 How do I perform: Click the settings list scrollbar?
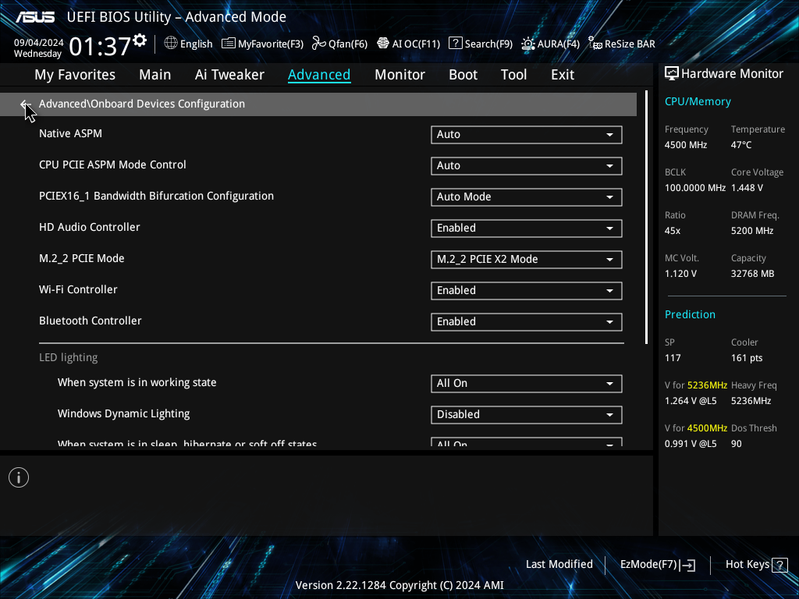point(646,217)
